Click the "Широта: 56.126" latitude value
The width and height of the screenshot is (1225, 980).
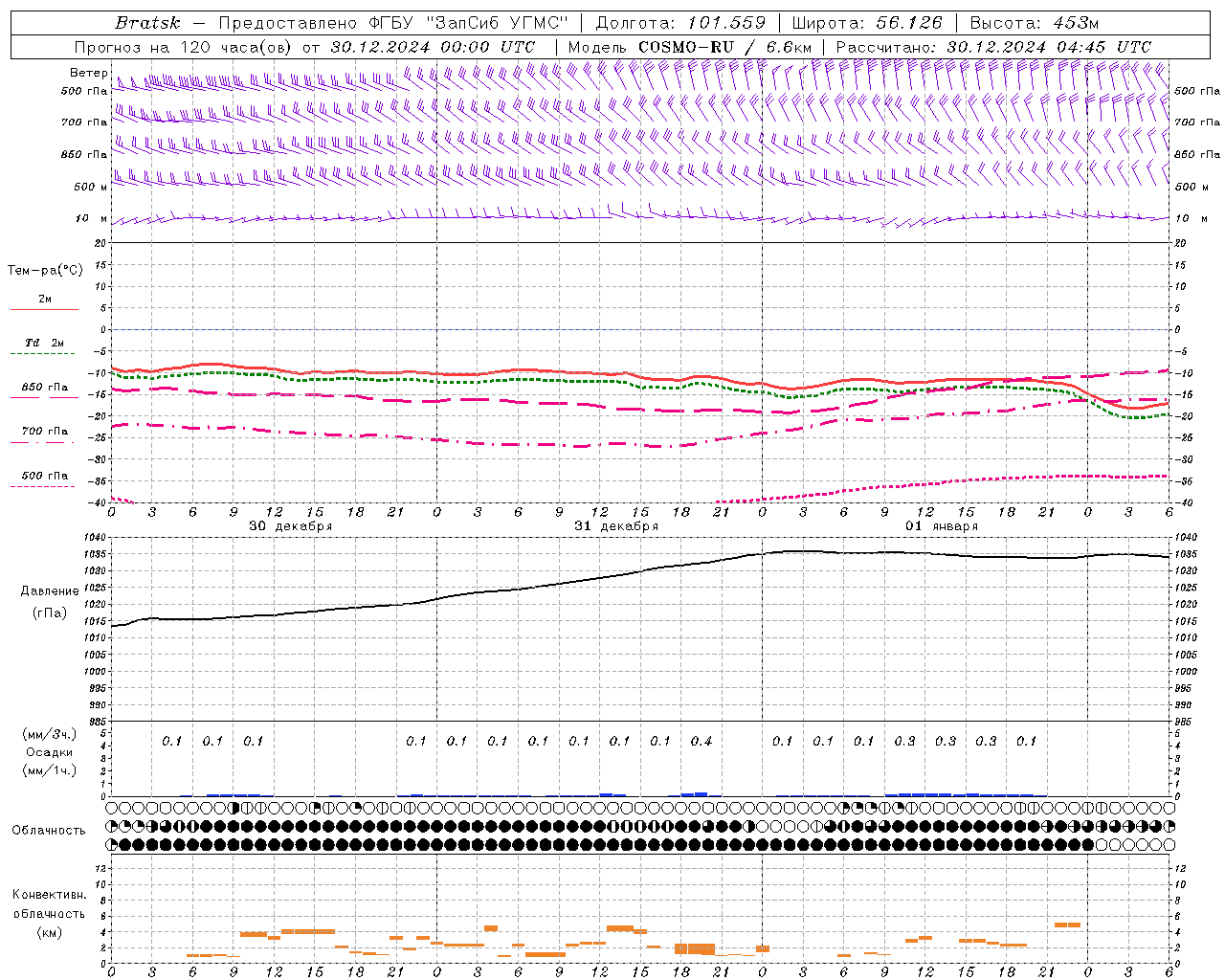pos(867,22)
